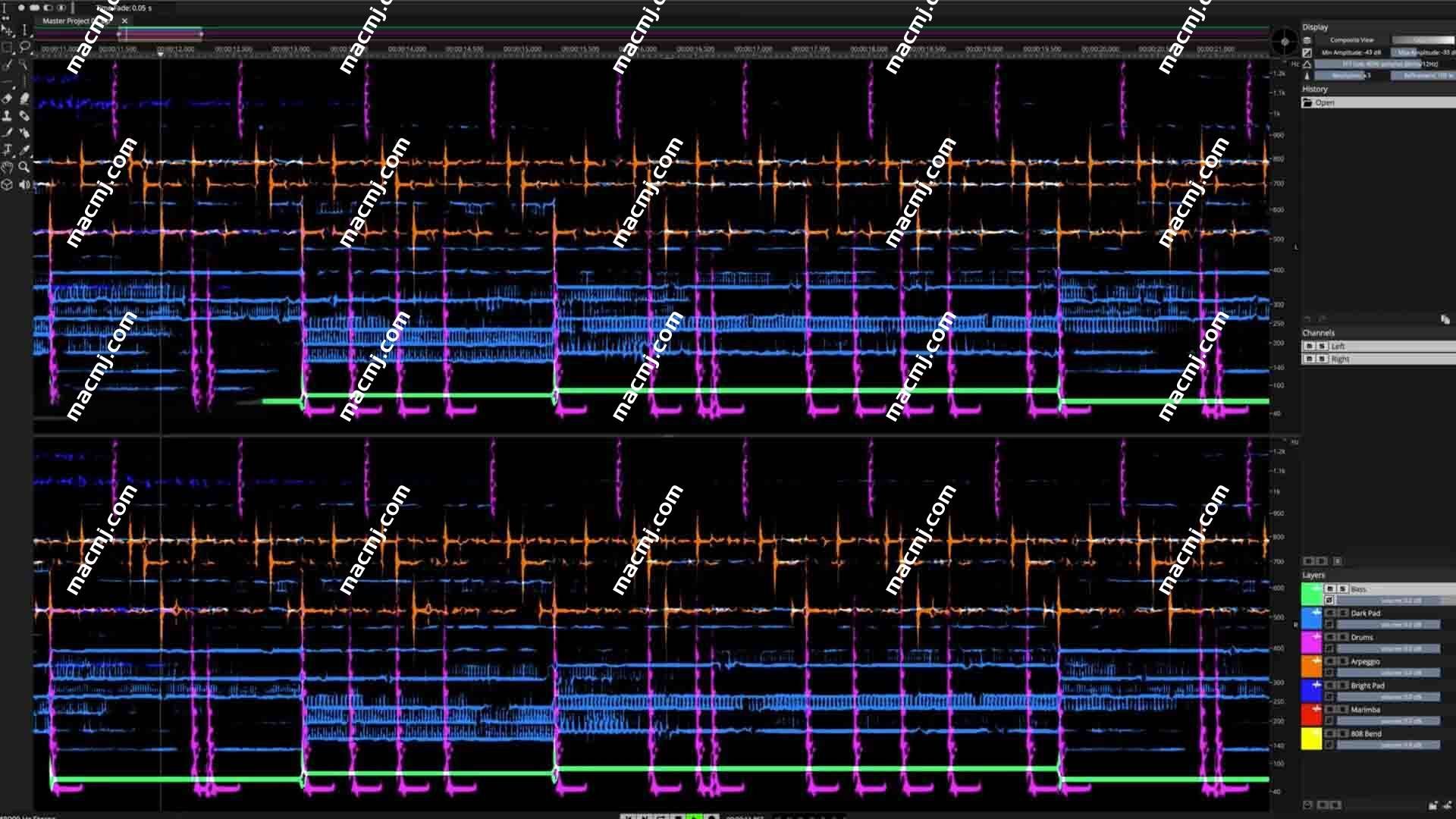1456x819 pixels.
Task: Select the amplify/burn tool next to eraser
Action: click(24, 99)
